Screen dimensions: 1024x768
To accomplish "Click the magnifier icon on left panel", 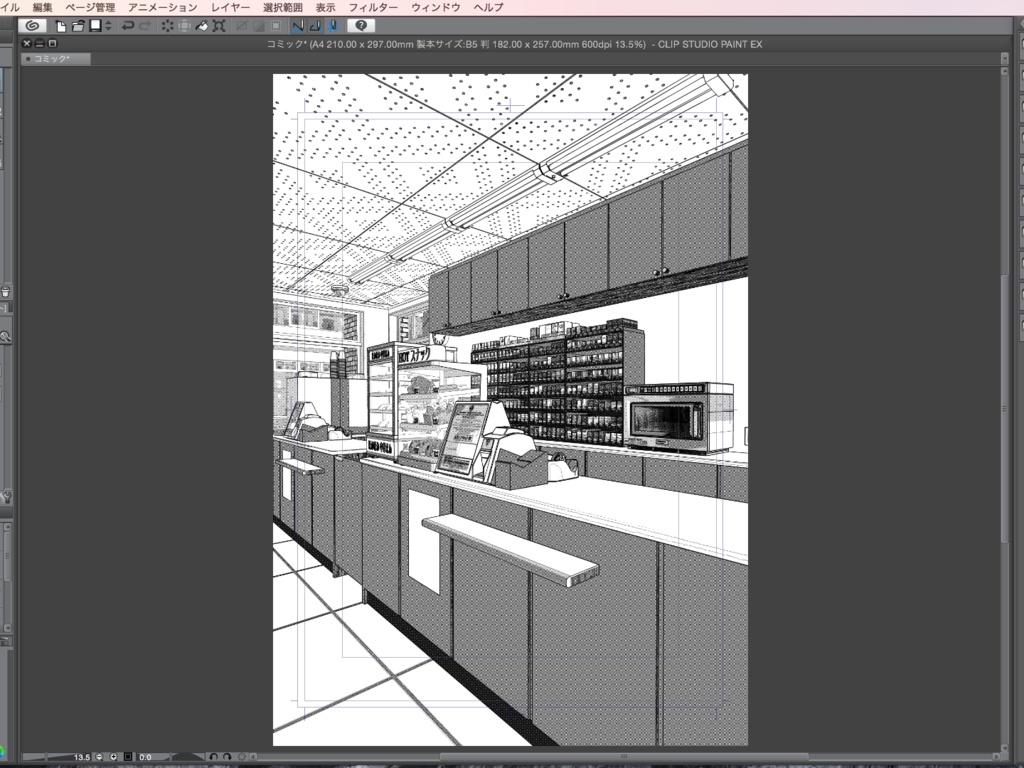I will [5, 337].
